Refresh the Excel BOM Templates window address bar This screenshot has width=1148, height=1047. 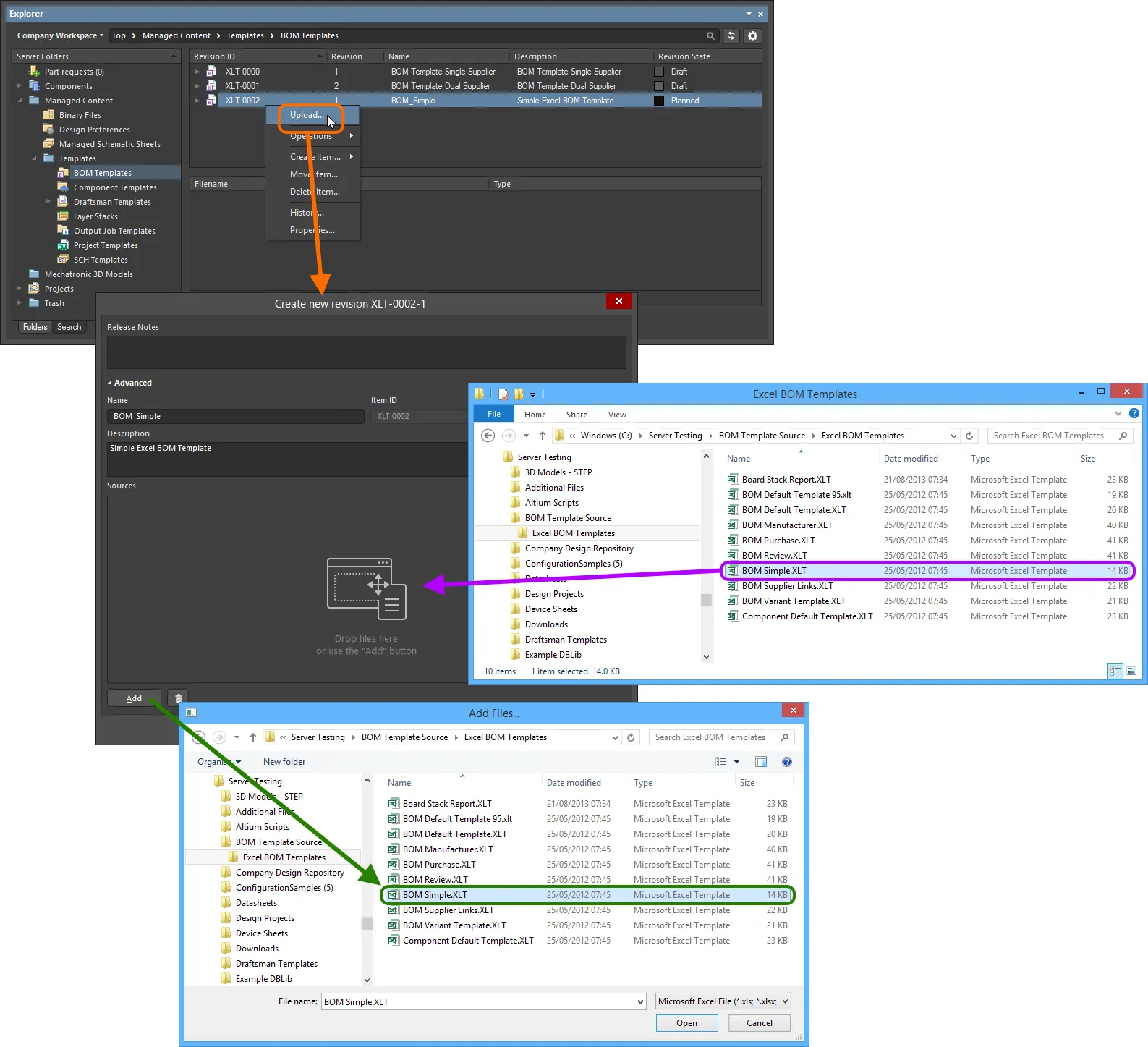click(x=970, y=436)
